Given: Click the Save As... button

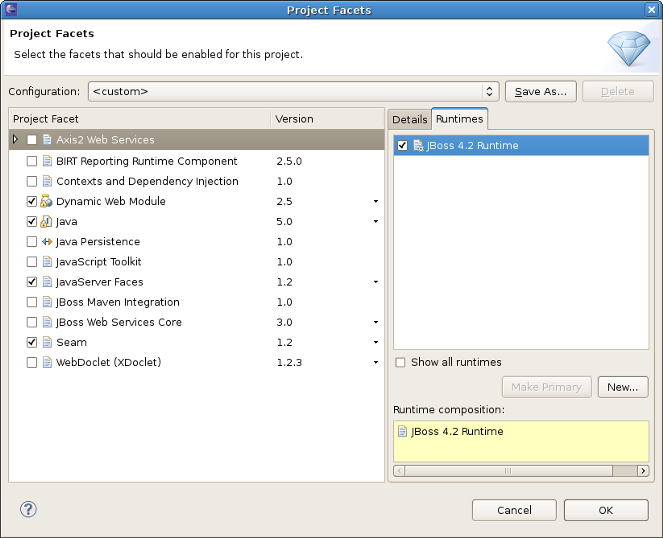Looking at the screenshot, I should (540, 91).
